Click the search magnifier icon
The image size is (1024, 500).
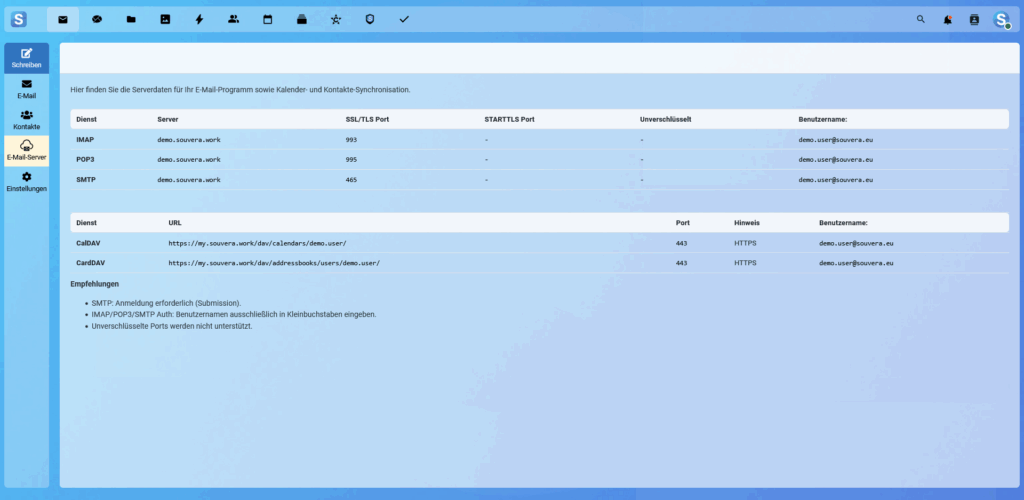point(921,19)
